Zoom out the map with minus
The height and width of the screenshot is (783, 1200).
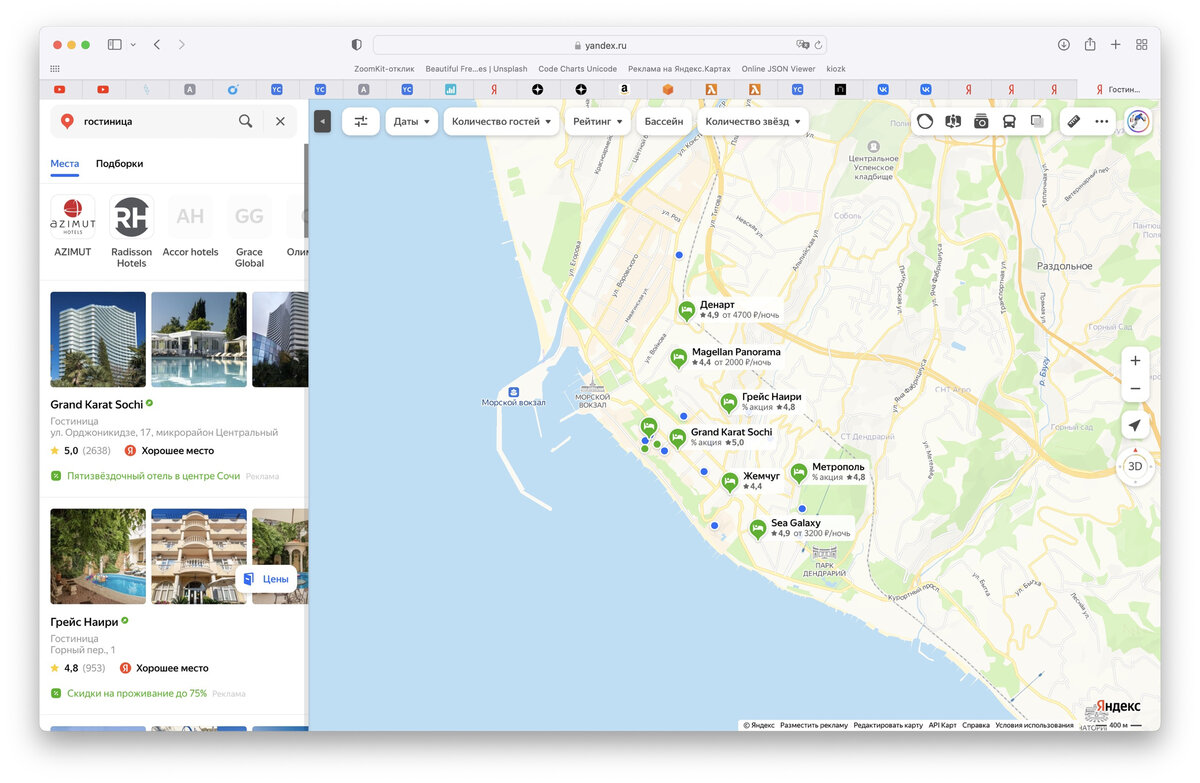coord(1135,388)
